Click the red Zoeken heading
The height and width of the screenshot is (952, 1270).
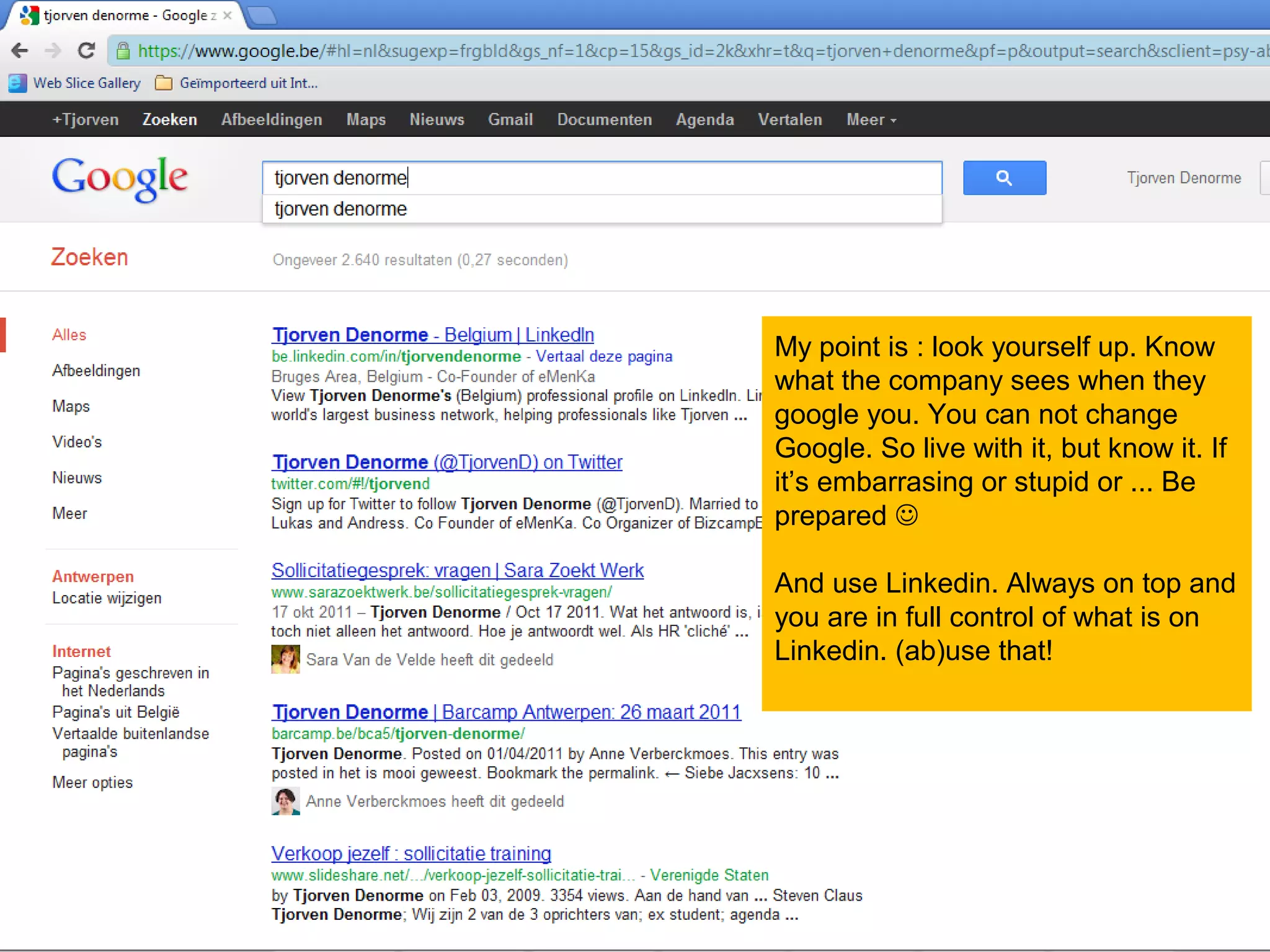[90, 257]
